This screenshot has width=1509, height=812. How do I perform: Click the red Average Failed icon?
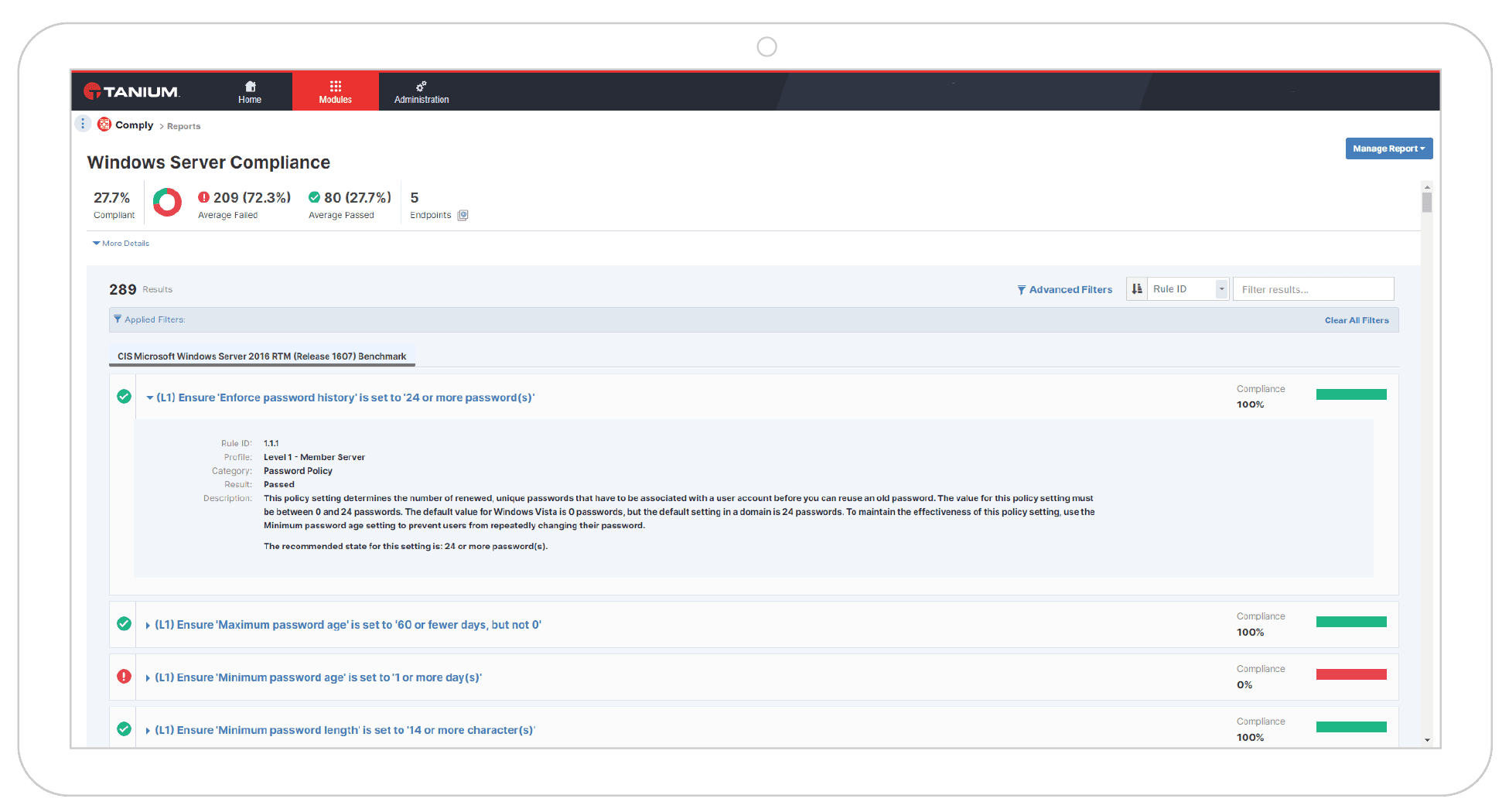coord(203,197)
